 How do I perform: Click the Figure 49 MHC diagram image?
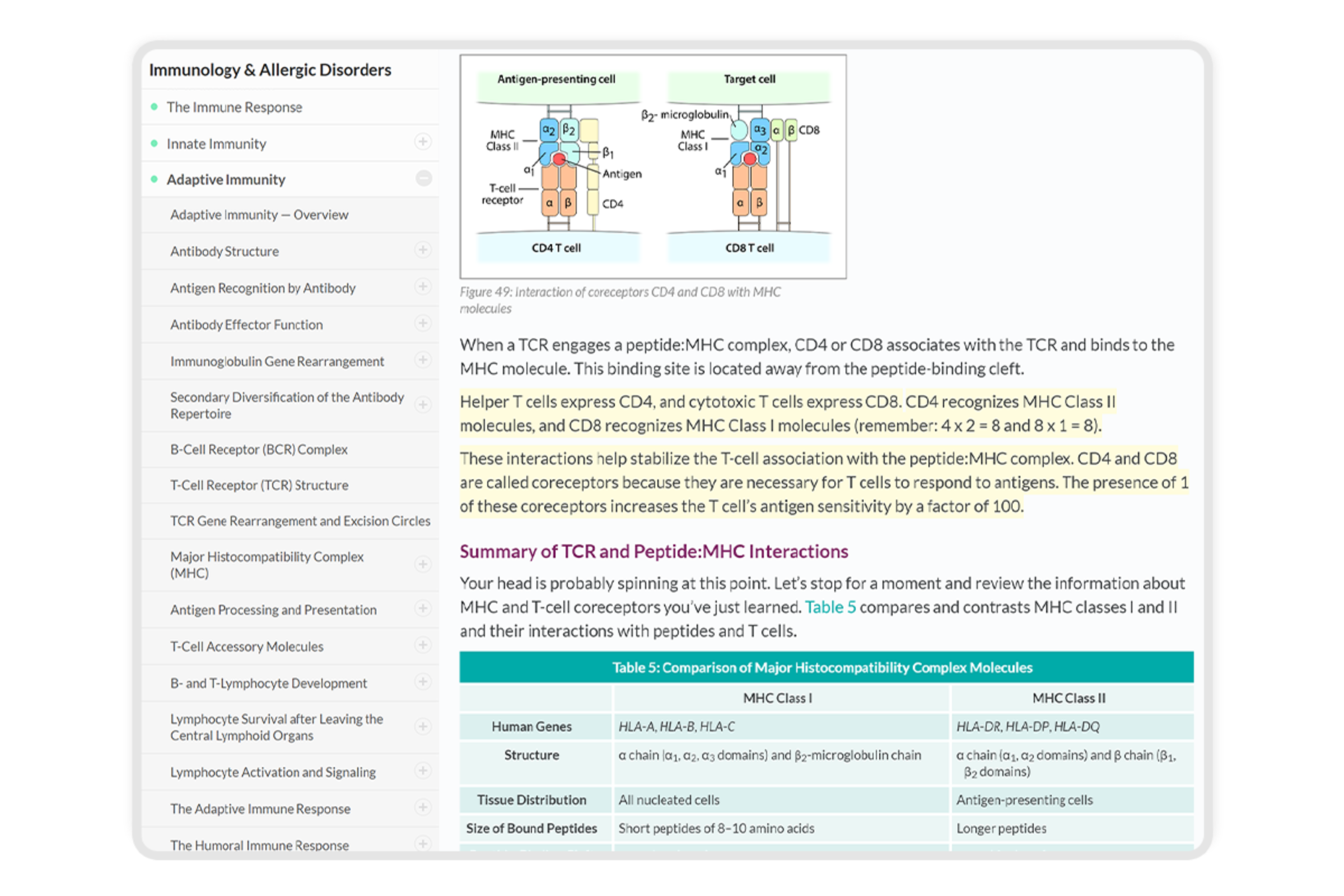[x=652, y=166]
